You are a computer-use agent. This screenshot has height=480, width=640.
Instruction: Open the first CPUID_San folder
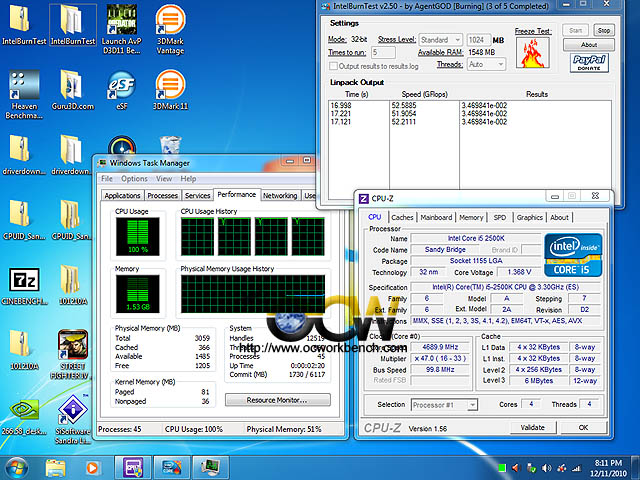point(24,220)
